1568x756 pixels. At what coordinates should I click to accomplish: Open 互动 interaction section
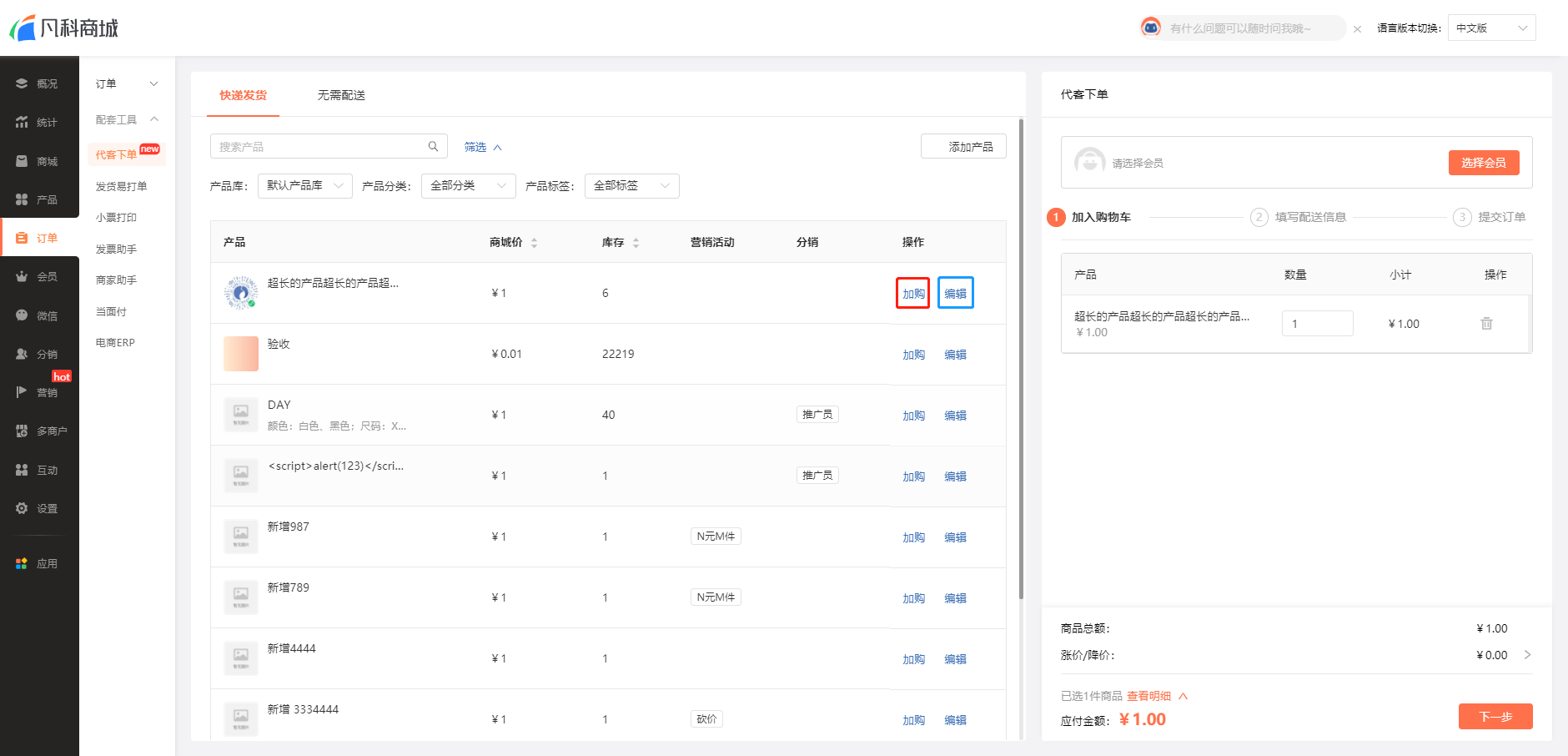tap(38, 470)
